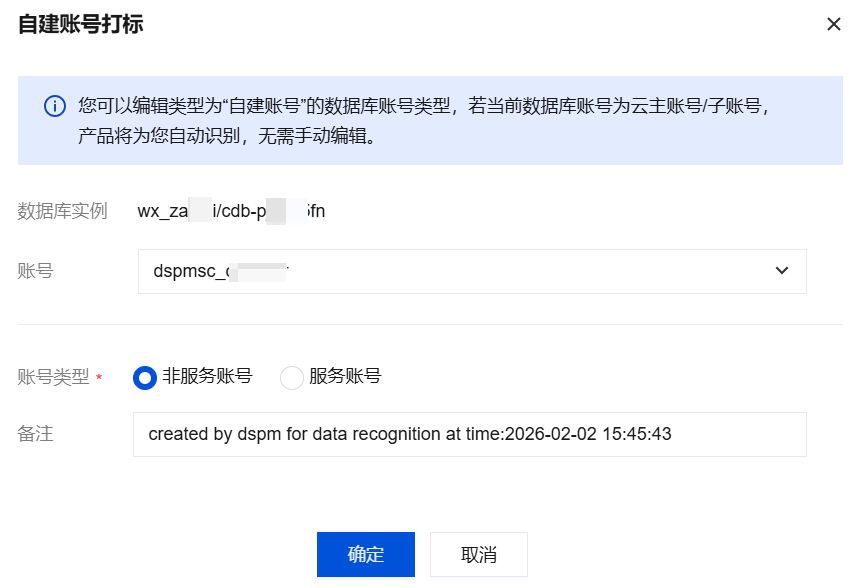Screen dimensions: 862x588
Task: Click the 服务账号 option label text
Action: (345, 376)
